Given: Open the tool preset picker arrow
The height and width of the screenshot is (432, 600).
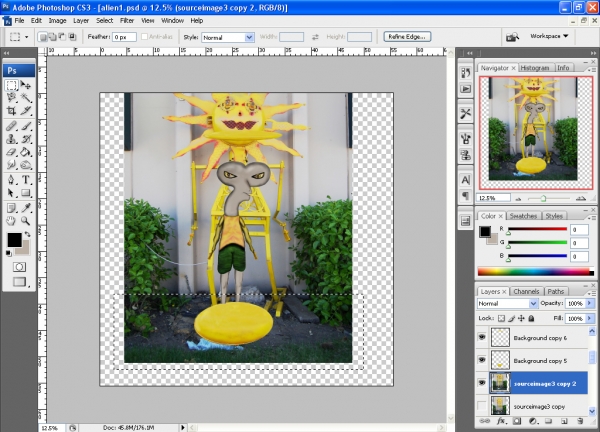Looking at the screenshot, I should 26,37.
